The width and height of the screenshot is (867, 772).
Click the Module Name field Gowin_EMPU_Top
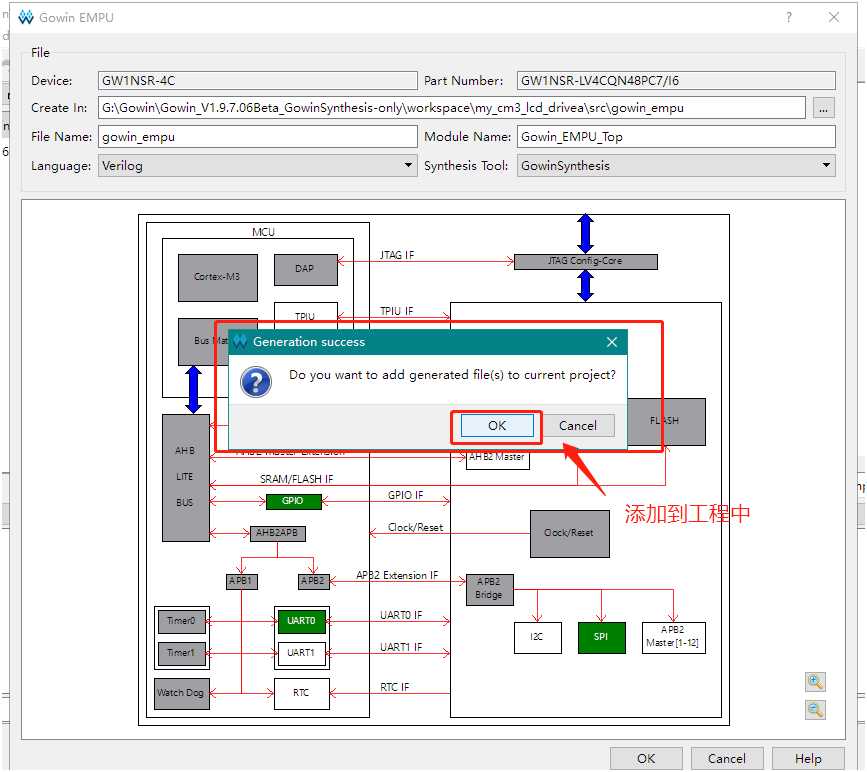(x=676, y=137)
